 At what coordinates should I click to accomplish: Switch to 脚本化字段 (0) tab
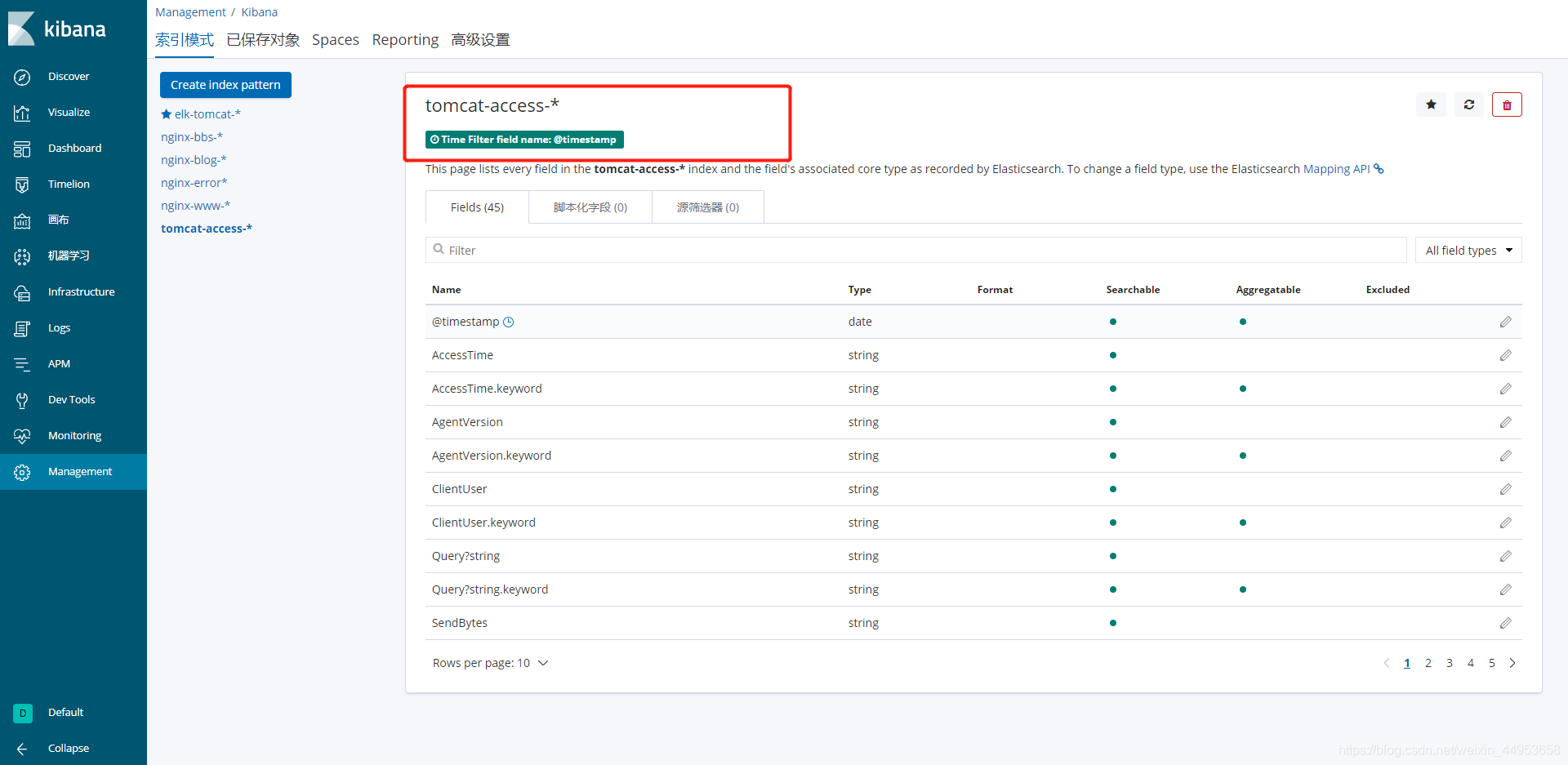590,207
